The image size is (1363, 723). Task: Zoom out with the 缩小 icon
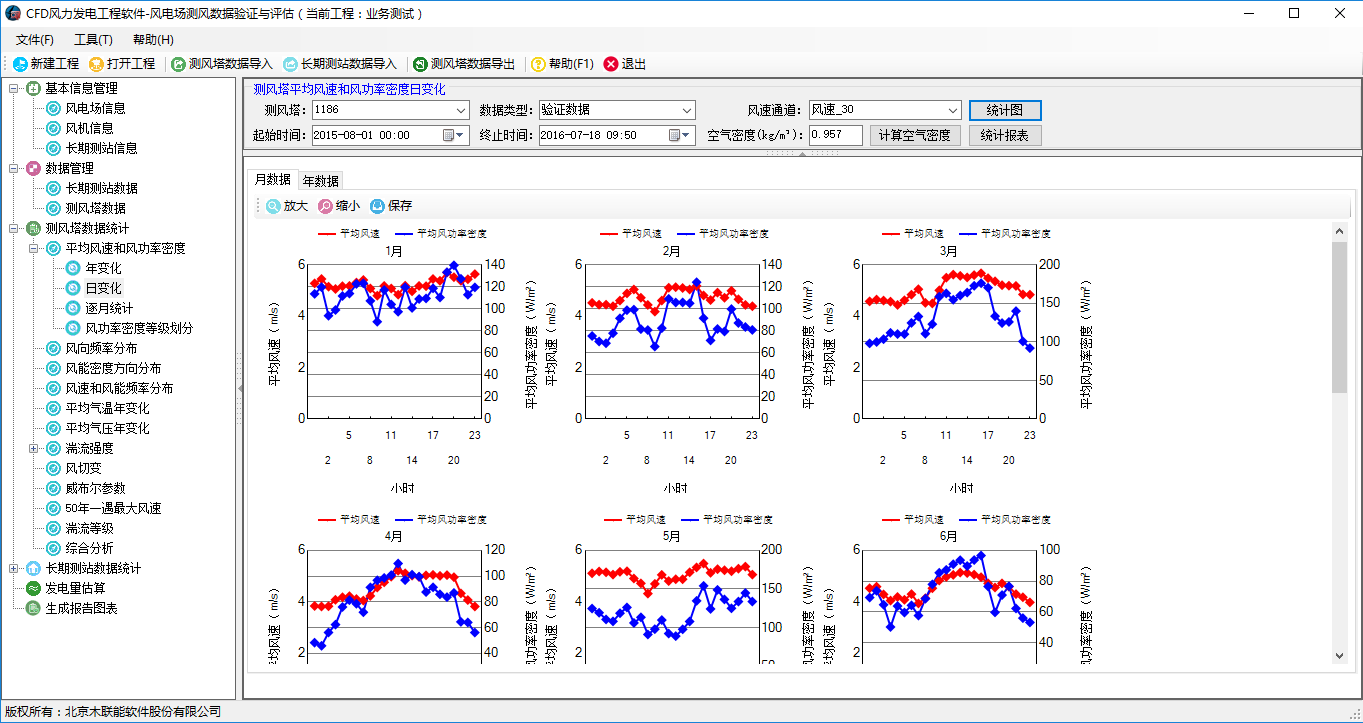(x=325, y=206)
